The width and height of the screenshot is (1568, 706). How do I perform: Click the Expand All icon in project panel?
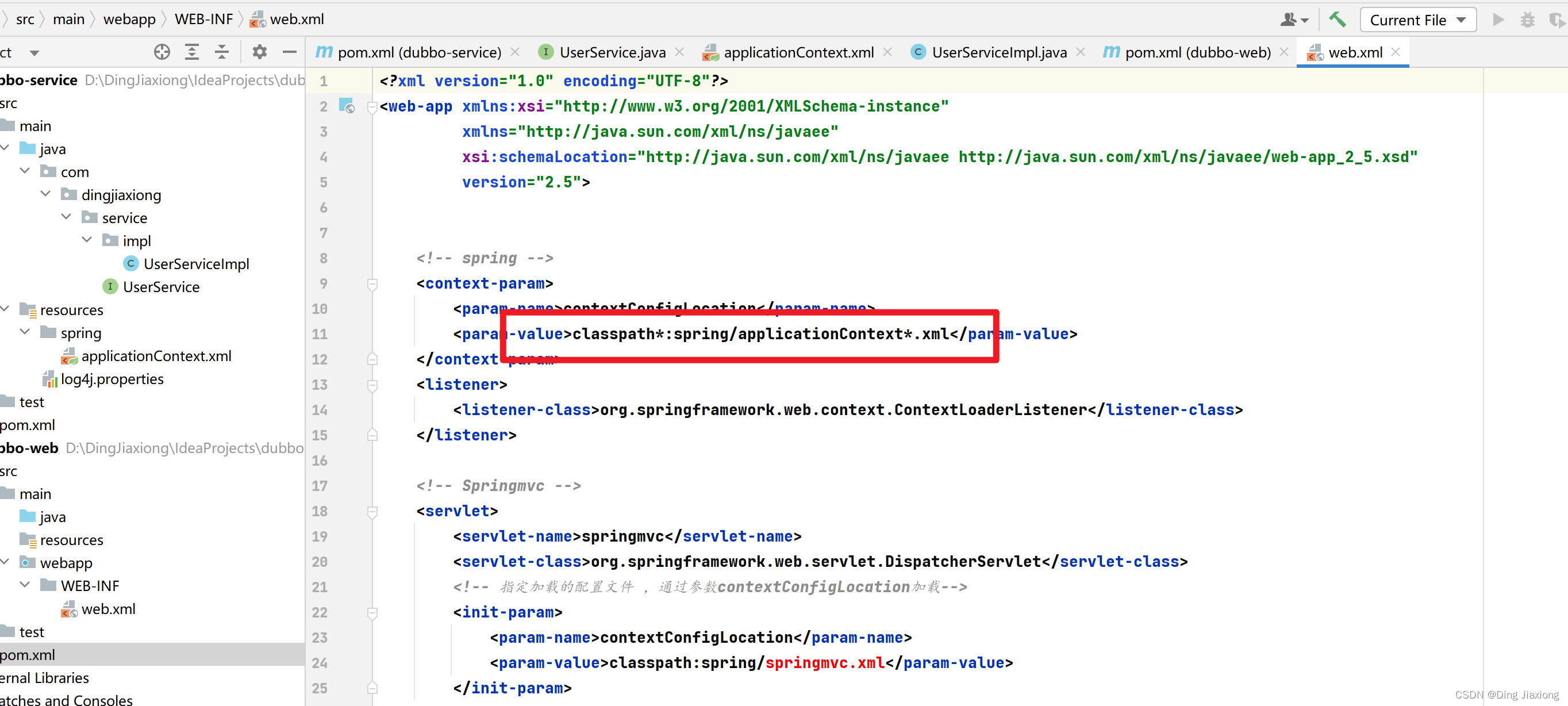point(192,52)
